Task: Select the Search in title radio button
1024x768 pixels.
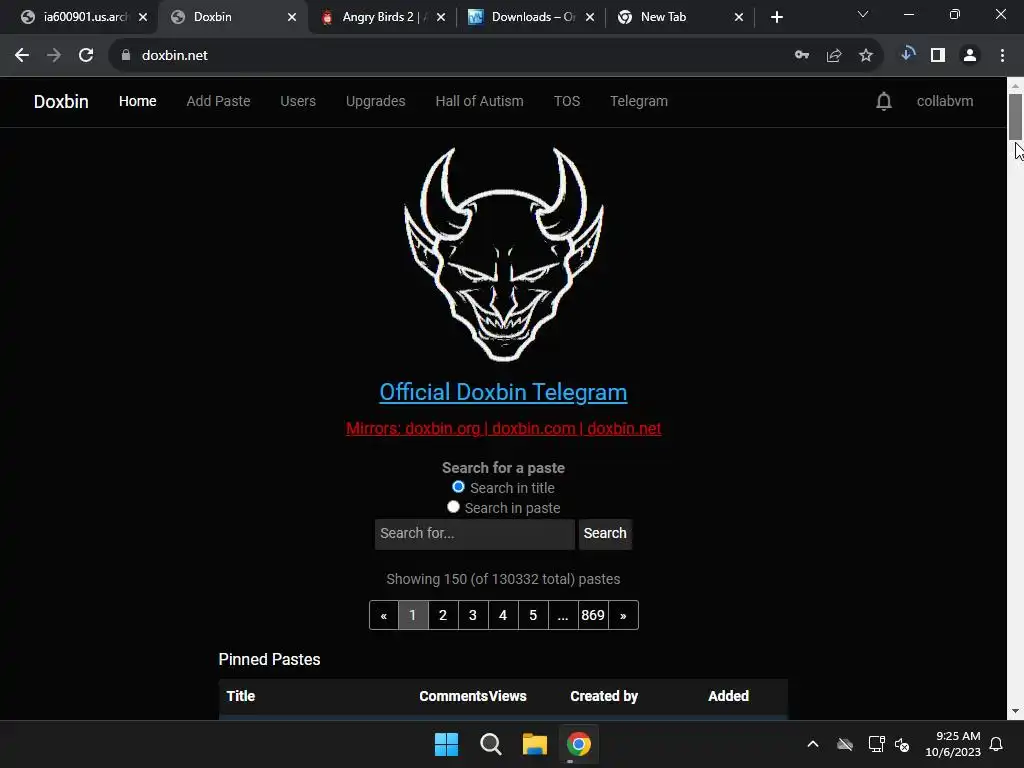Action: coord(458,487)
